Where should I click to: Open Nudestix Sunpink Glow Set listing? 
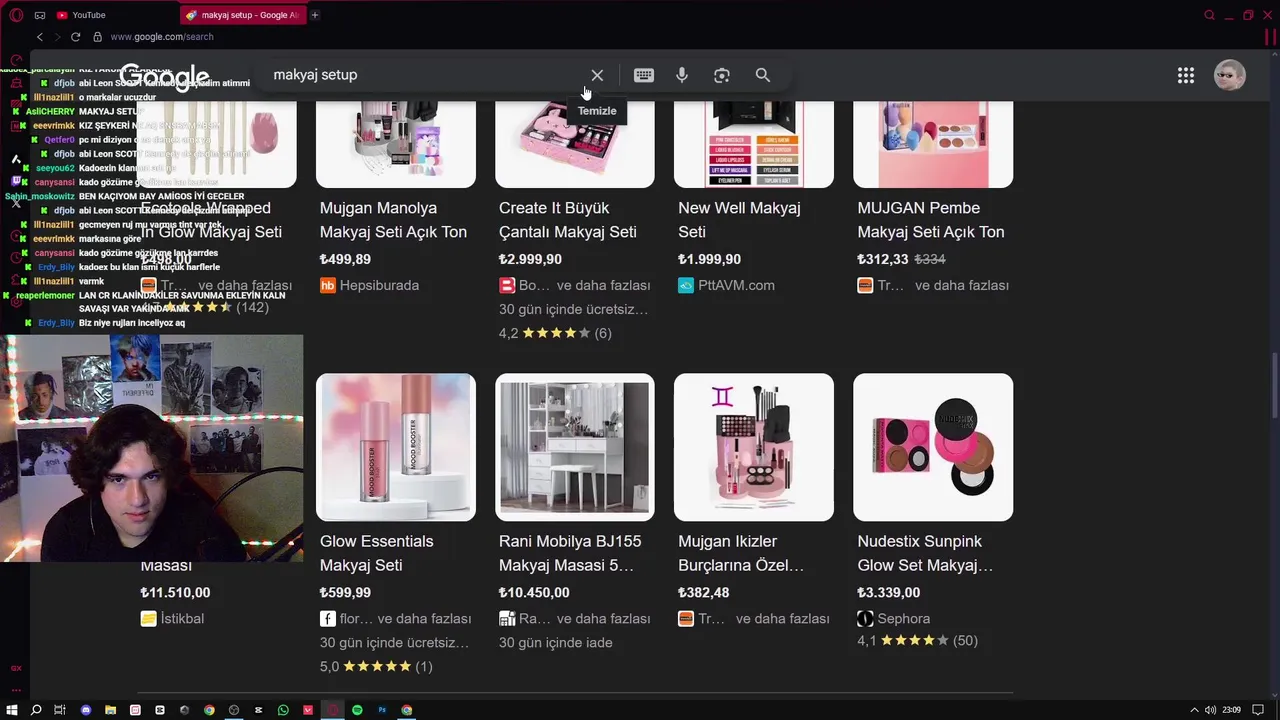click(x=925, y=553)
